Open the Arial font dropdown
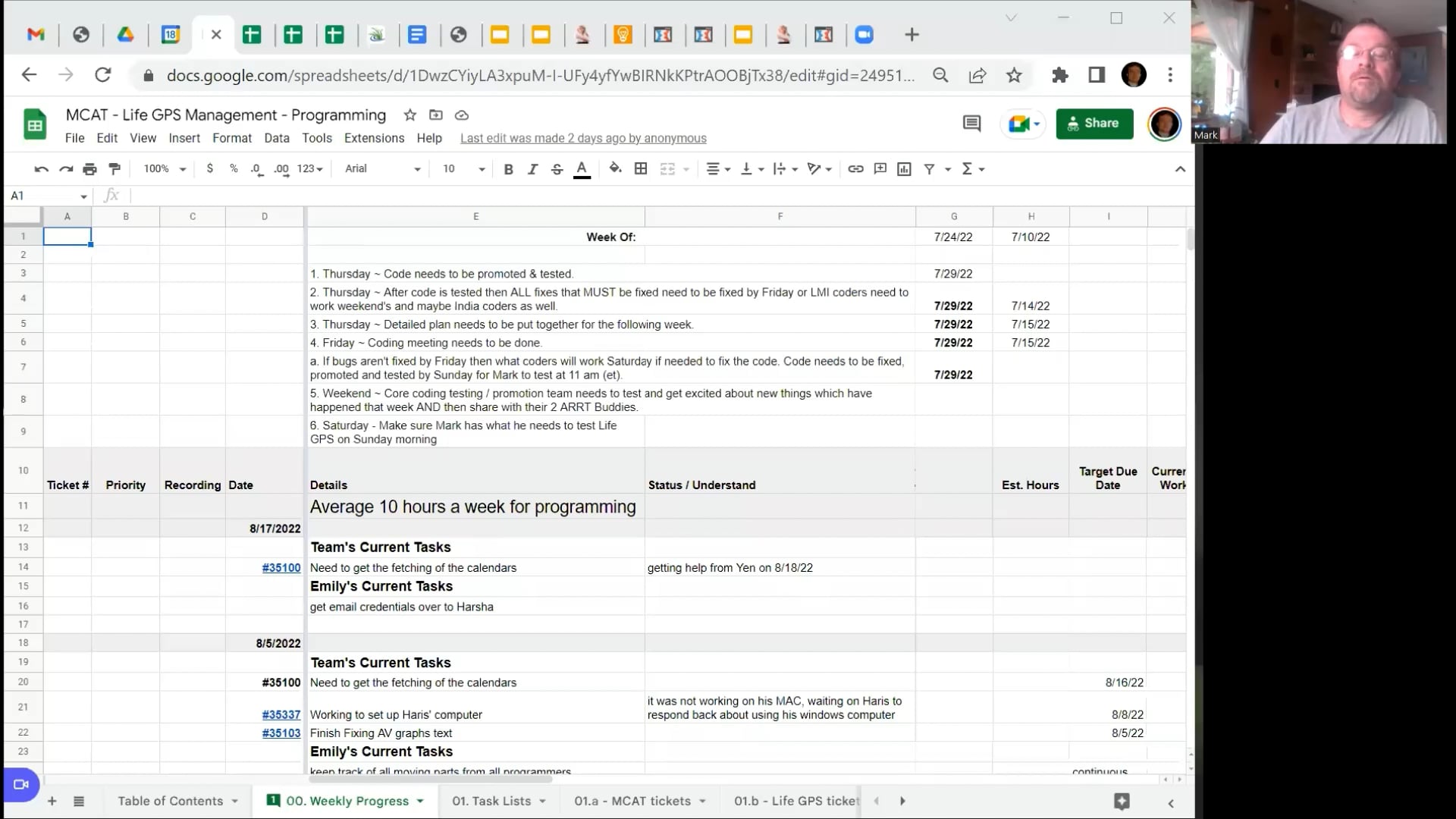1456x819 pixels. pyautogui.click(x=382, y=168)
